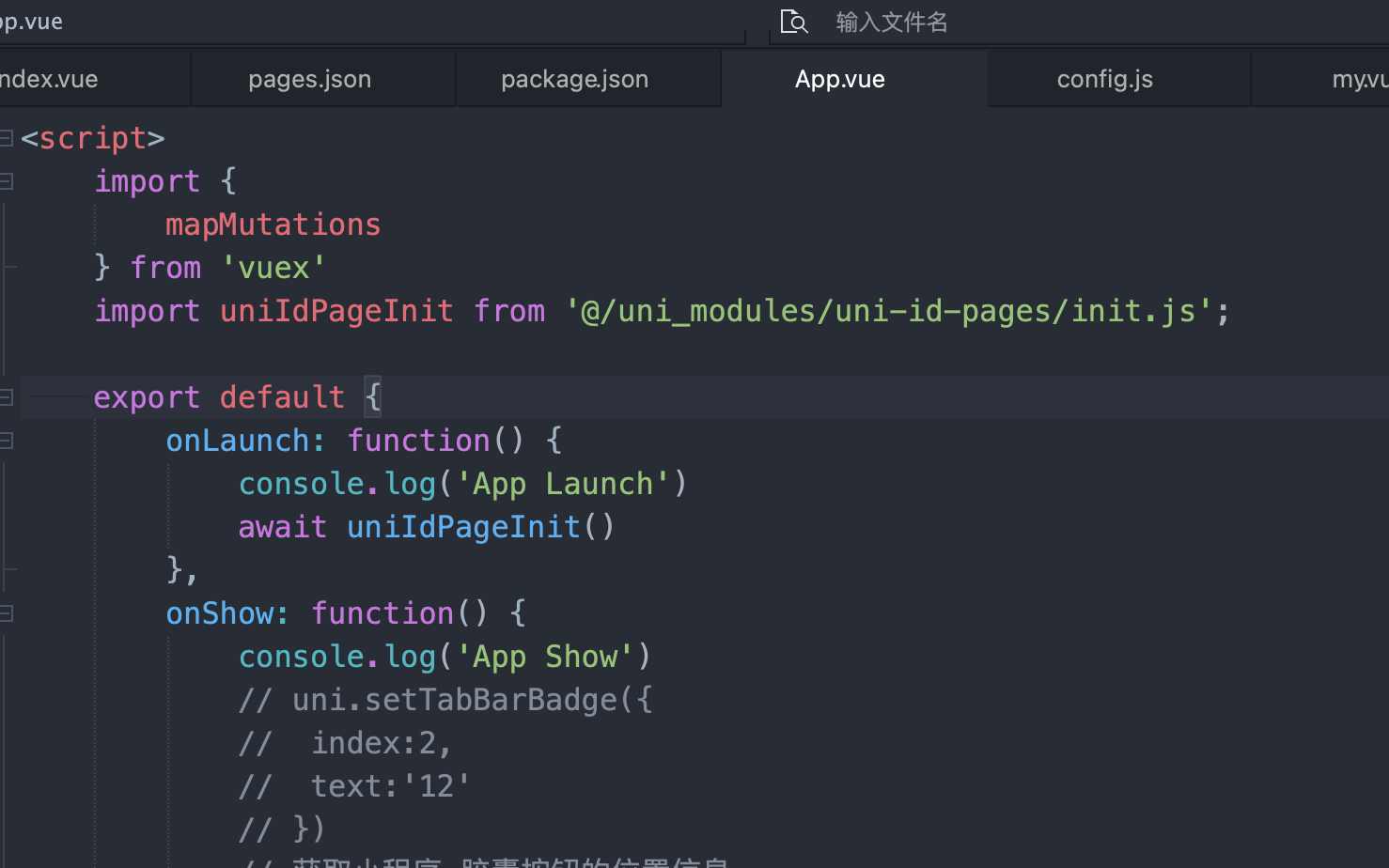Click the await uniIdPageInit() call

click(x=426, y=527)
